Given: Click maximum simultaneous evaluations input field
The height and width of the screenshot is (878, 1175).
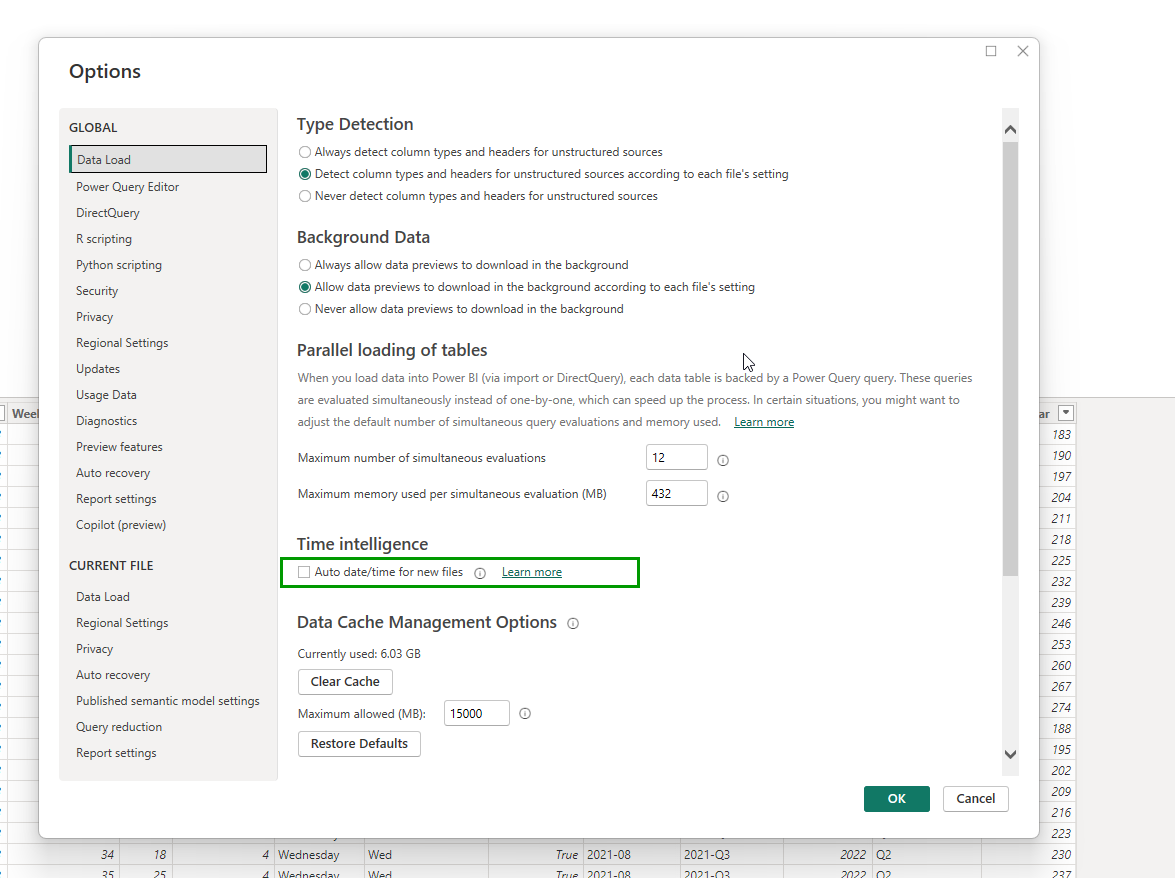Looking at the screenshot, I should [676, 458].
